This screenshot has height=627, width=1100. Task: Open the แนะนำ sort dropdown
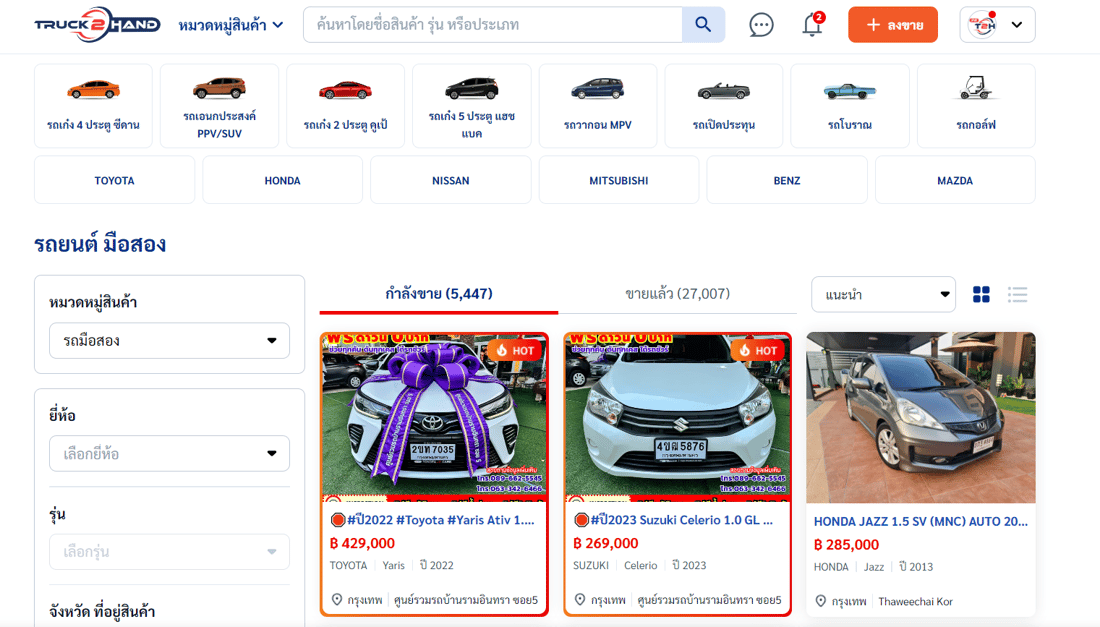883,295
